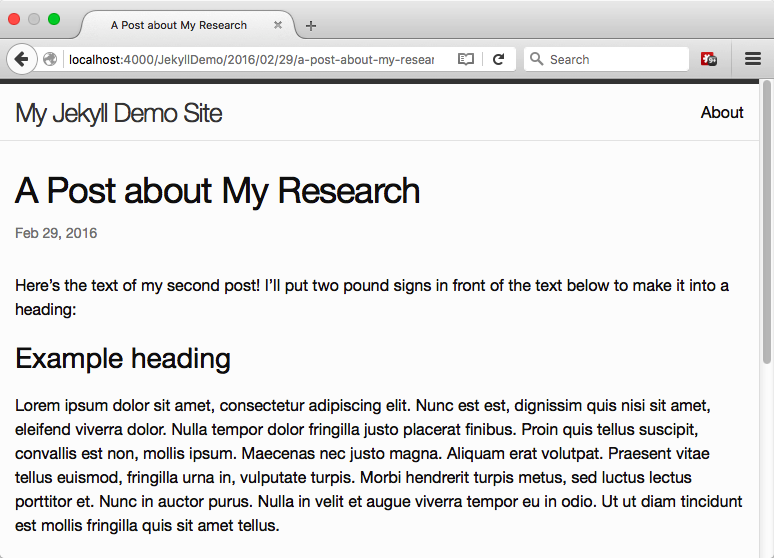
Task: Click the localhost URL address field
Action: pos(250,59)
